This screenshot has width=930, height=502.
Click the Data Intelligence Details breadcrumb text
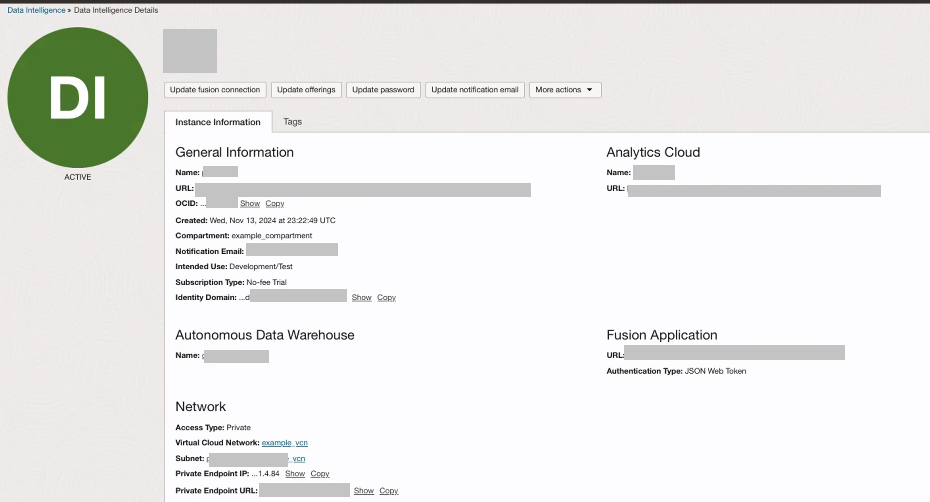point(116,10)
